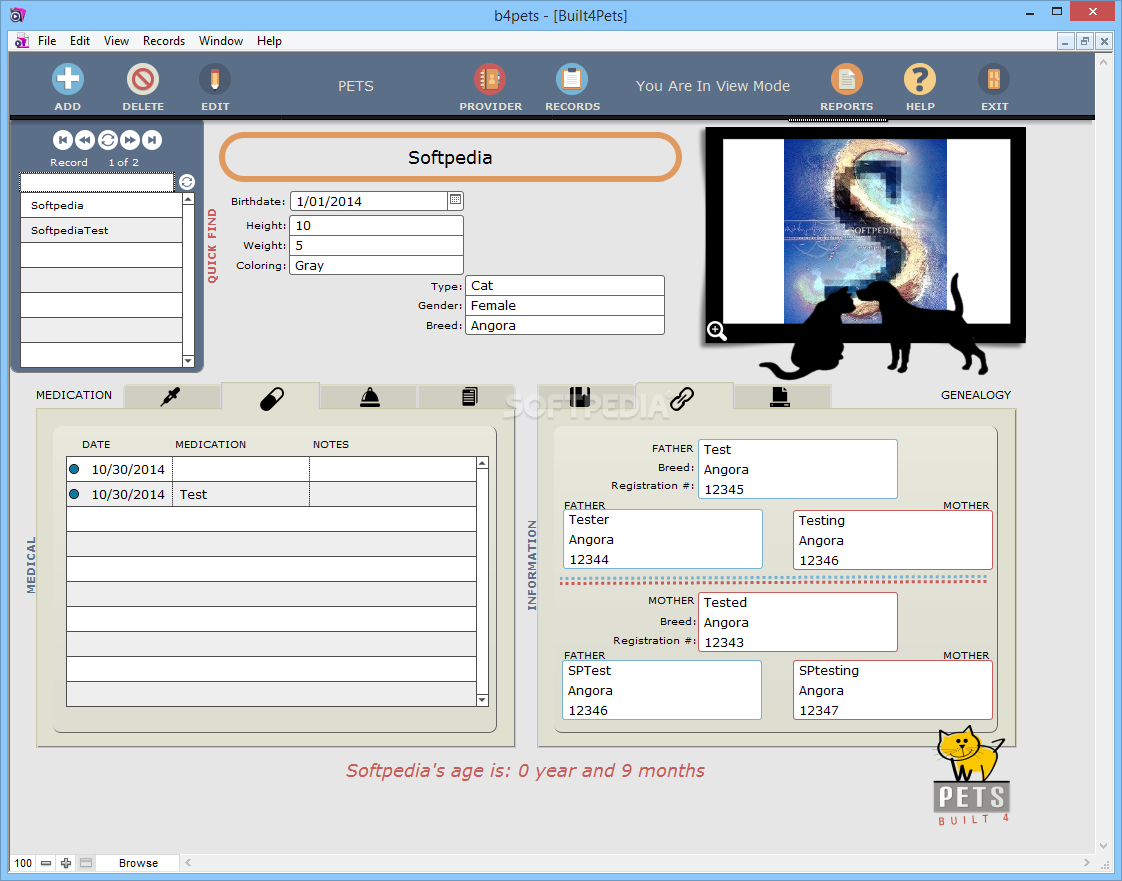Open the pill medication tab
Screen dimensions: 1122x881
coord(271,398)
